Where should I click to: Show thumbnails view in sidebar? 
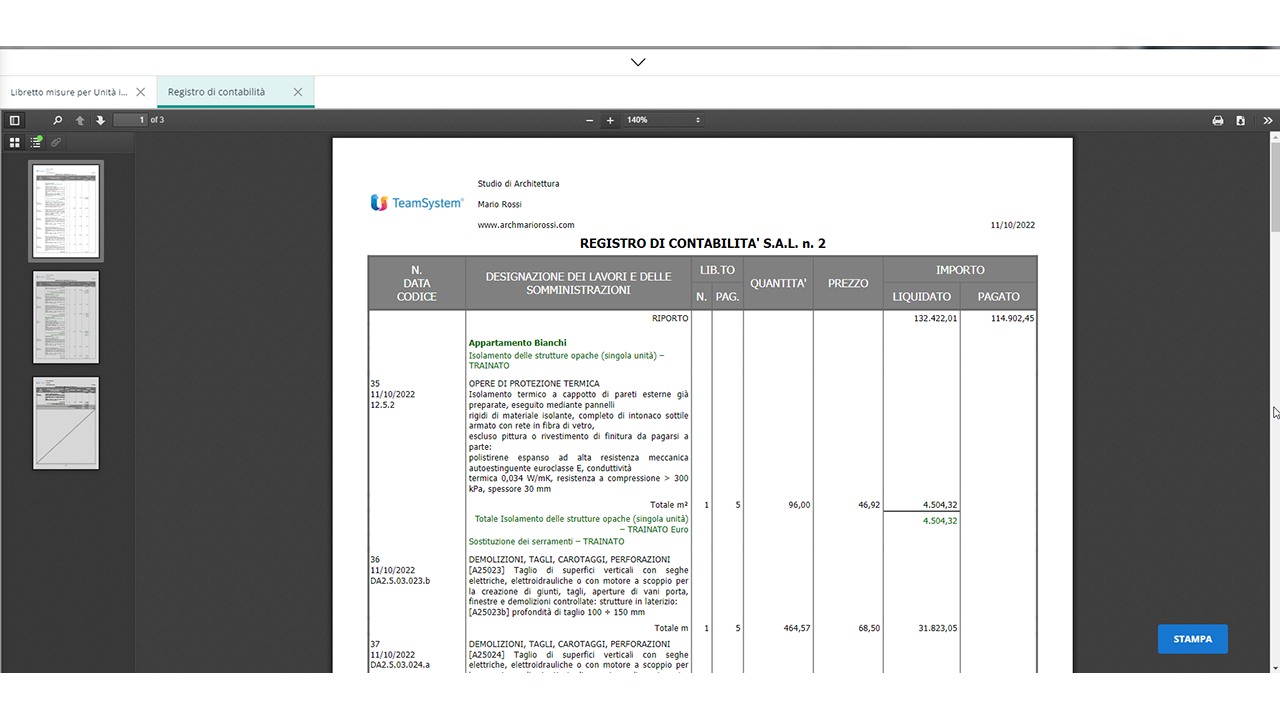tap(15, 142)
